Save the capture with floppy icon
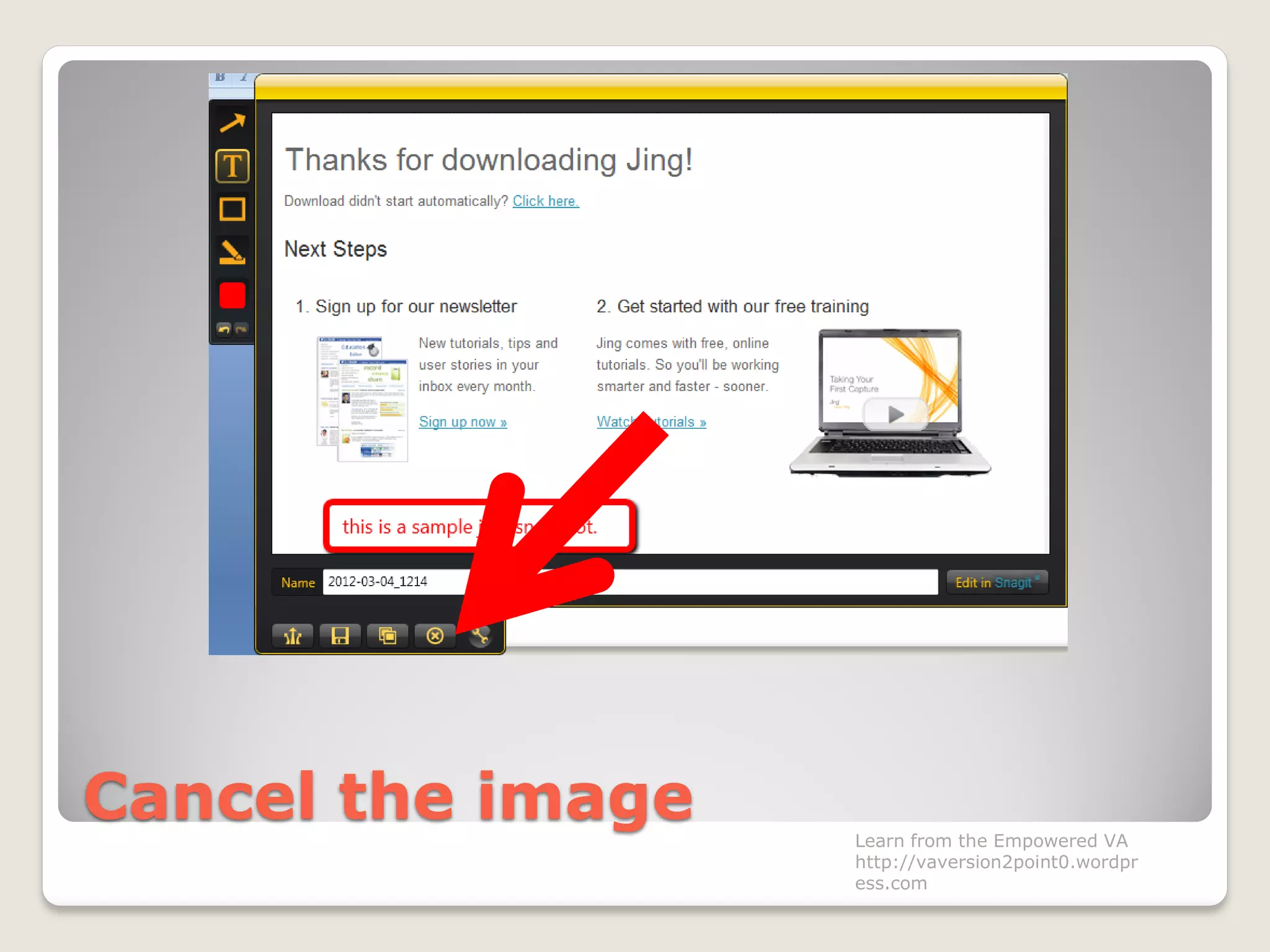 pos(340,636)
